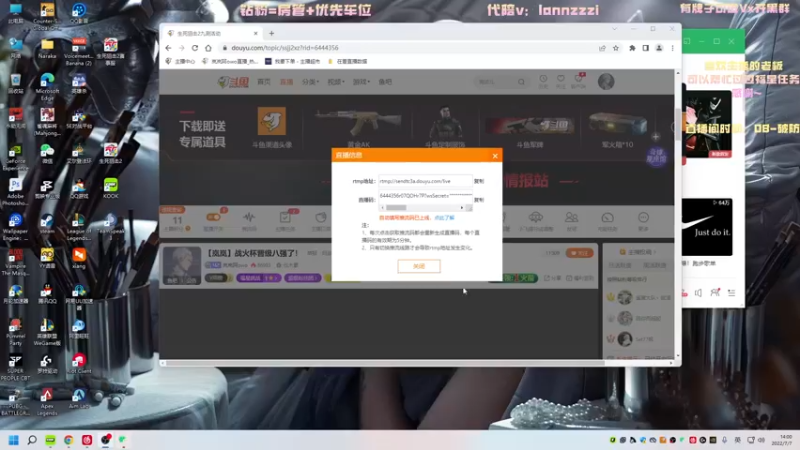The image size is (800, 450).
Task: Open the Wallpaper Engine desktop shortcut
Action: coord(15,227)
